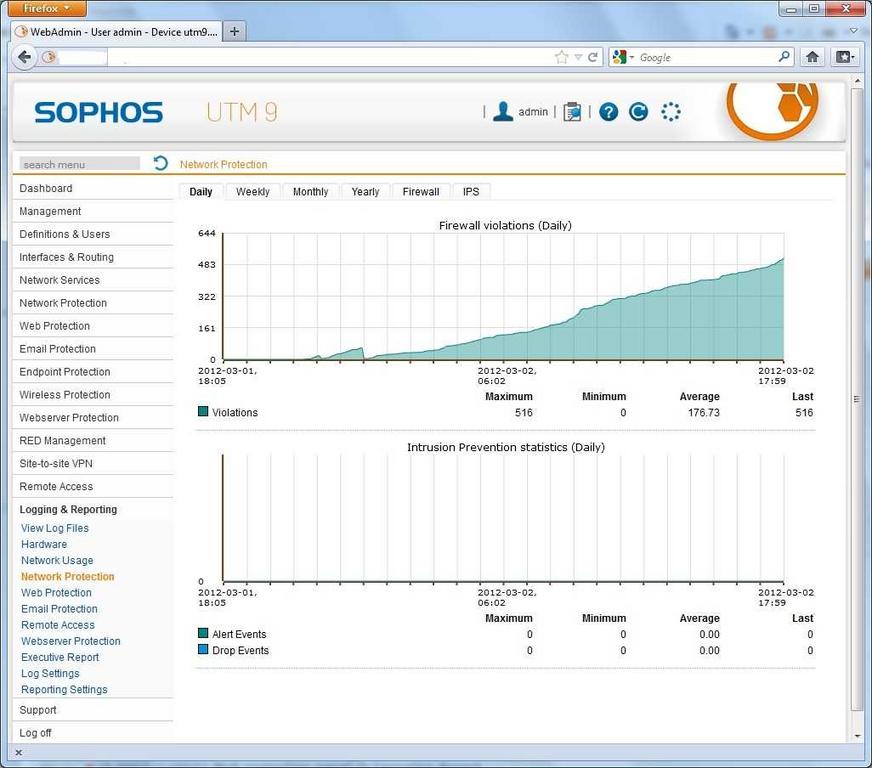Click the scrollbar up arrow
This screenshot has width=872, height=768.
(856, 82)
